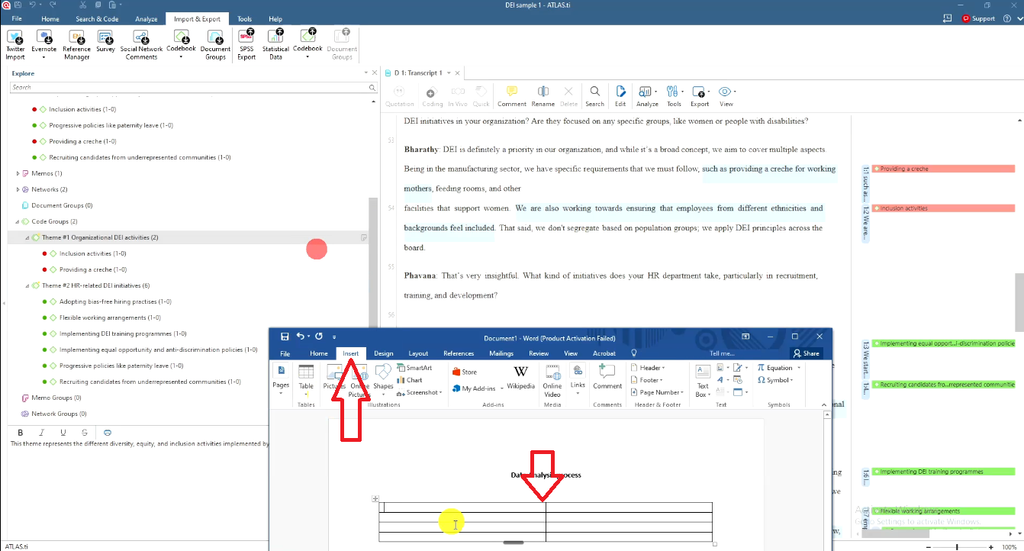
Task: Open ATLAS.ti Tools tab
Action: pos(244,19)
